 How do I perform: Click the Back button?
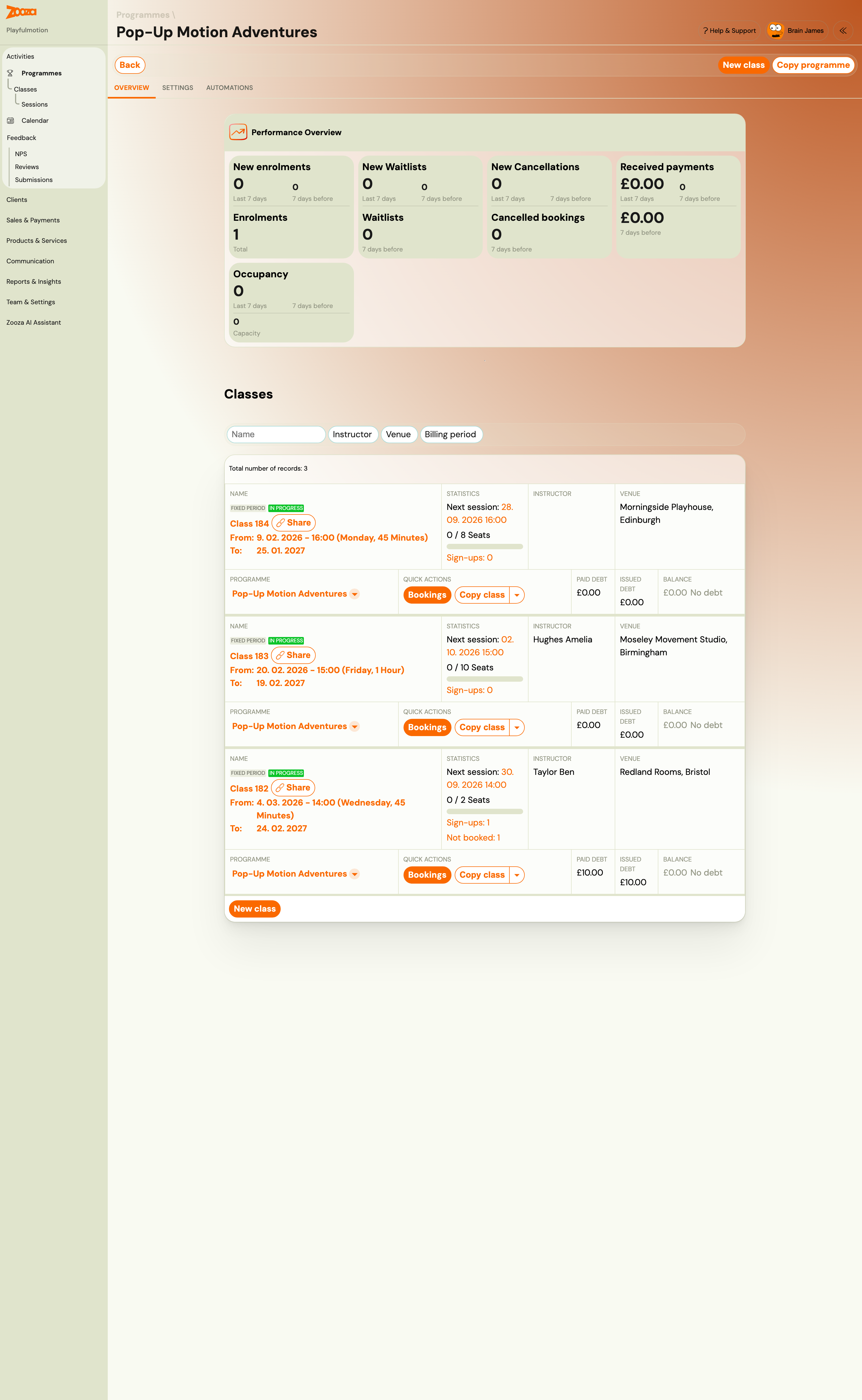coord(130,65)
